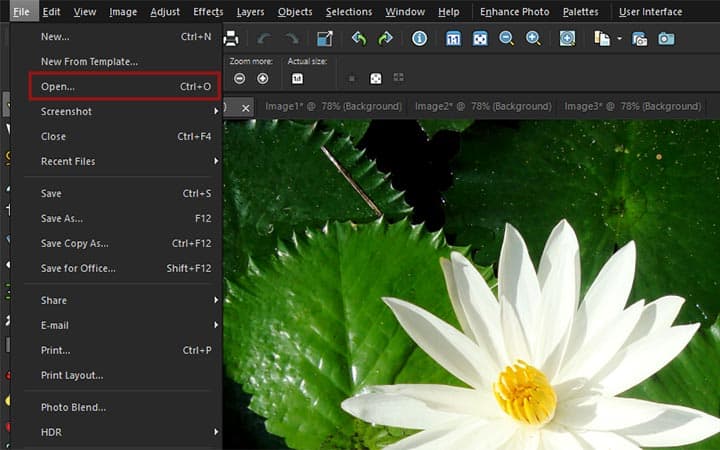Click the Print icon in the toolbar
720x450 pixels.
(231, 39)
